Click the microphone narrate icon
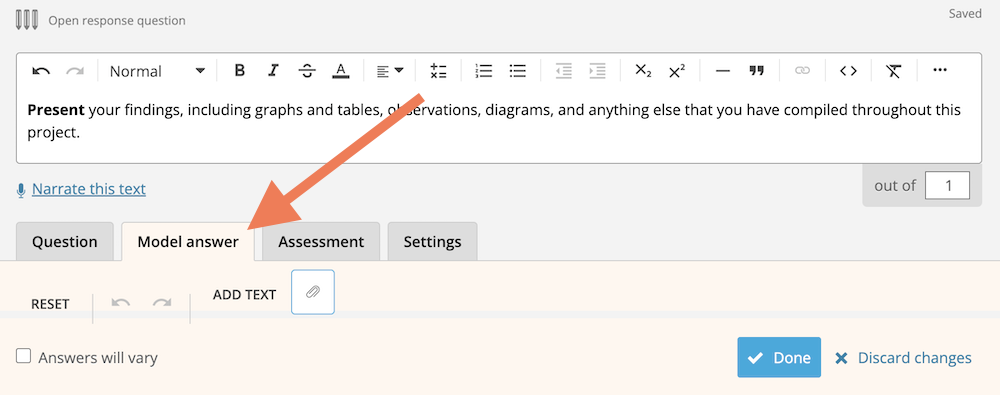 pyautogui.click(x=21, y=190)
